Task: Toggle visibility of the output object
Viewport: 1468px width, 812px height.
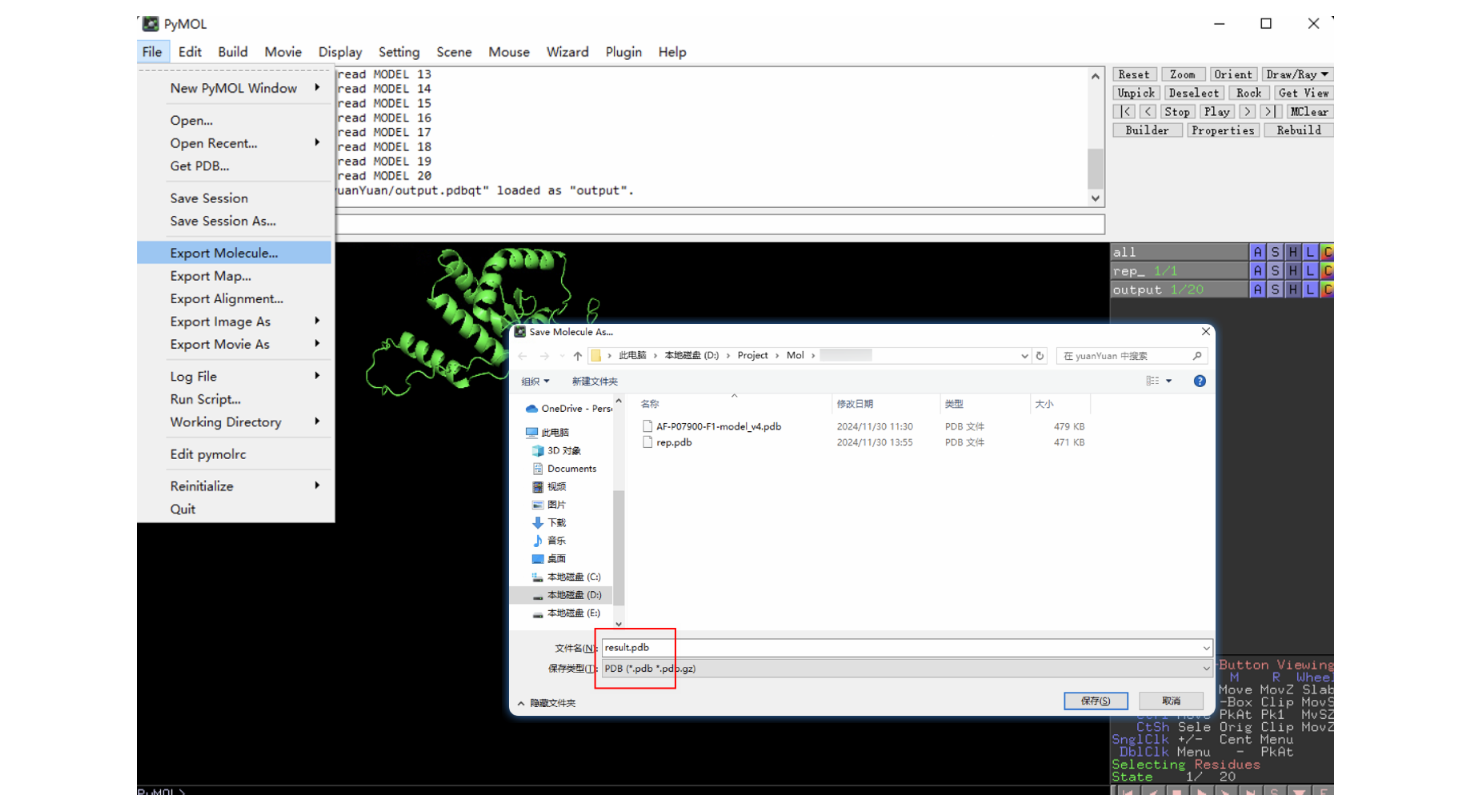Action: point(1180,290)
